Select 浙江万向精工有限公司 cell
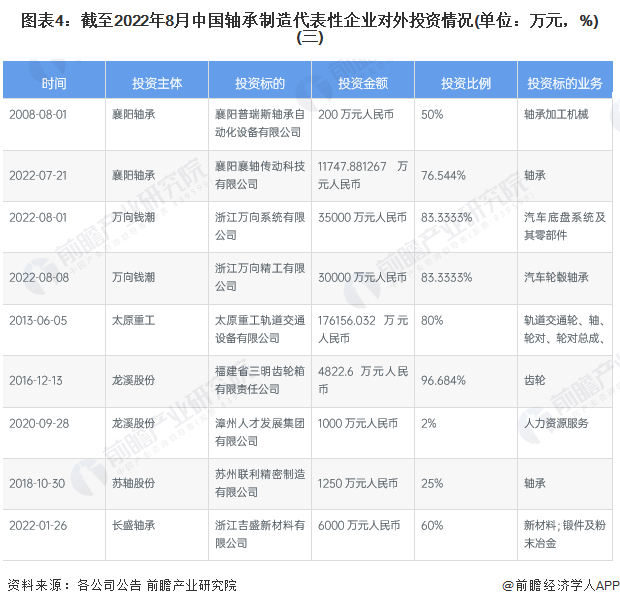The image size is (620, 606). pos(260,278)
